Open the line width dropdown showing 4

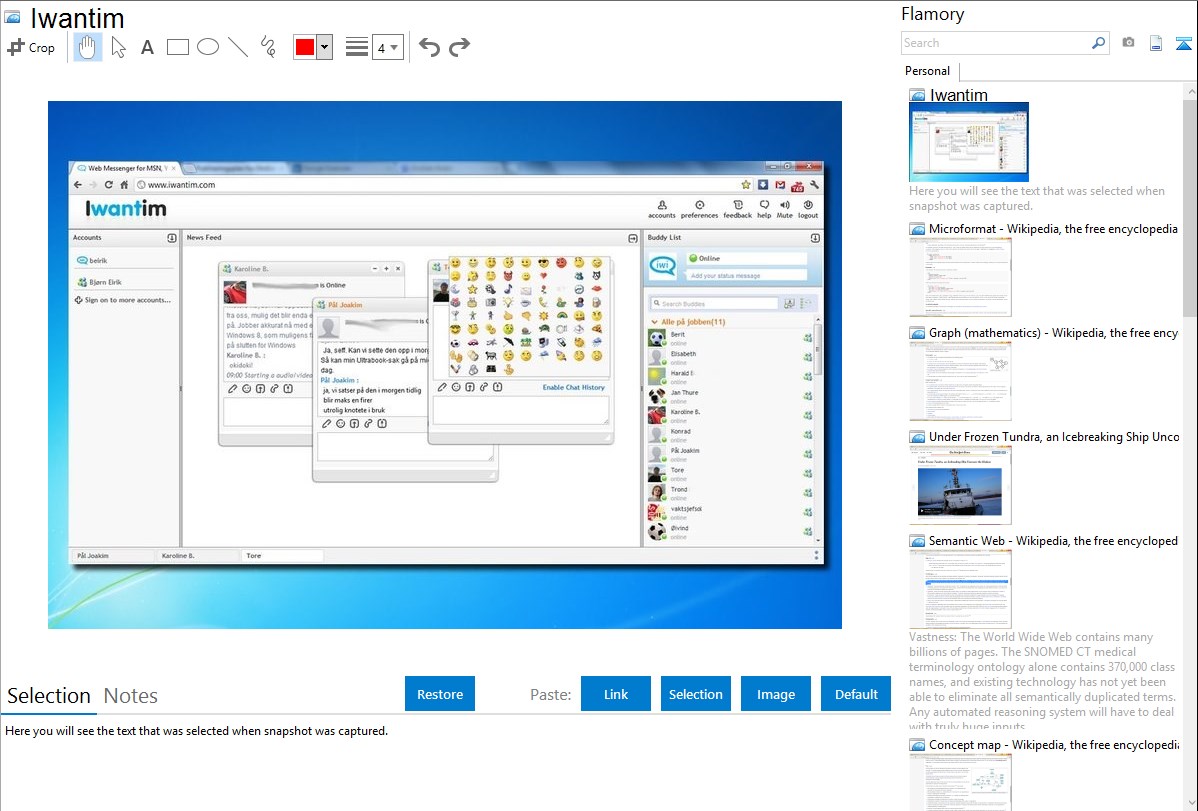point(387,48)
